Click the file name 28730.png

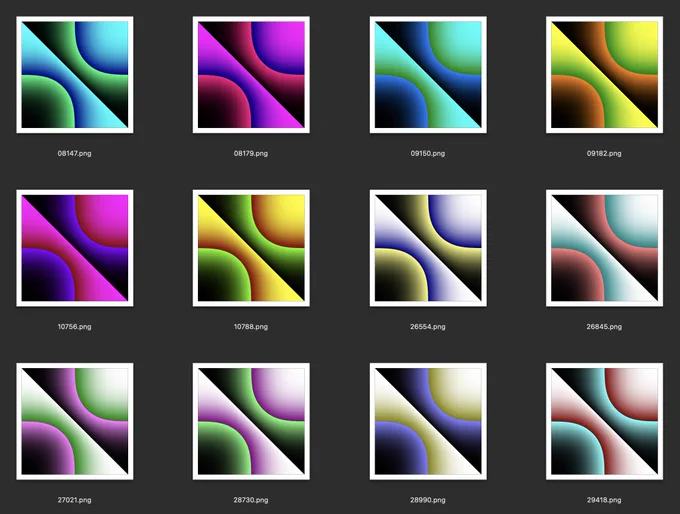251,500
